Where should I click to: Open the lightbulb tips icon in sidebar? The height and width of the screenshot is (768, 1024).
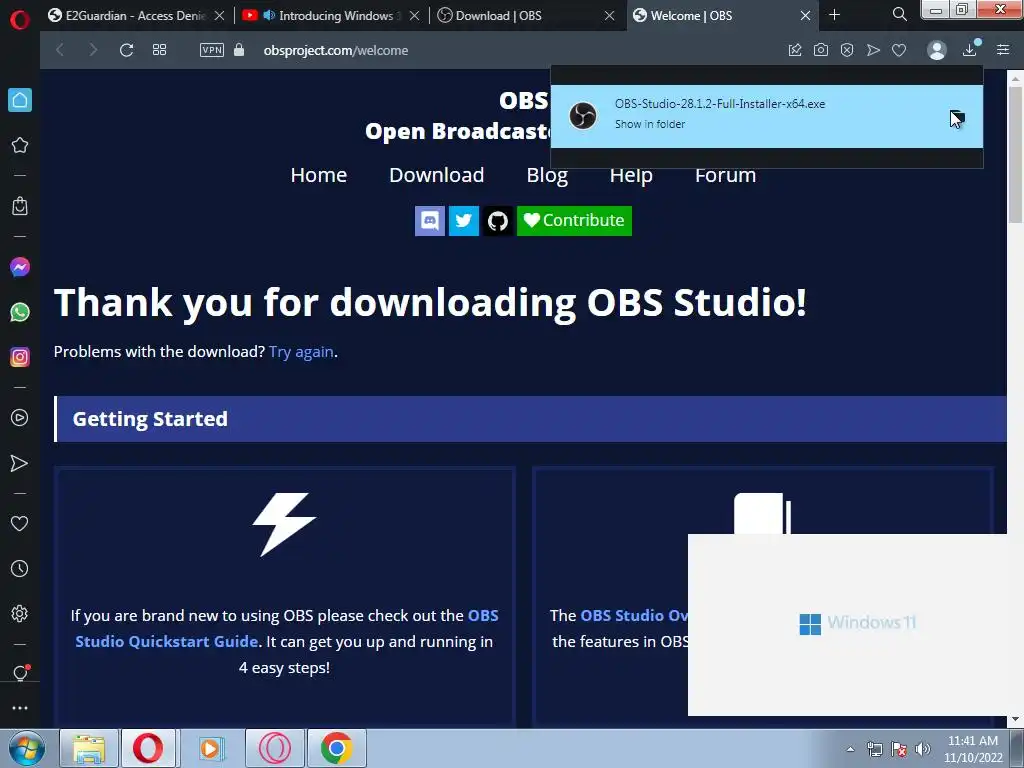click(x=20, y=673)
